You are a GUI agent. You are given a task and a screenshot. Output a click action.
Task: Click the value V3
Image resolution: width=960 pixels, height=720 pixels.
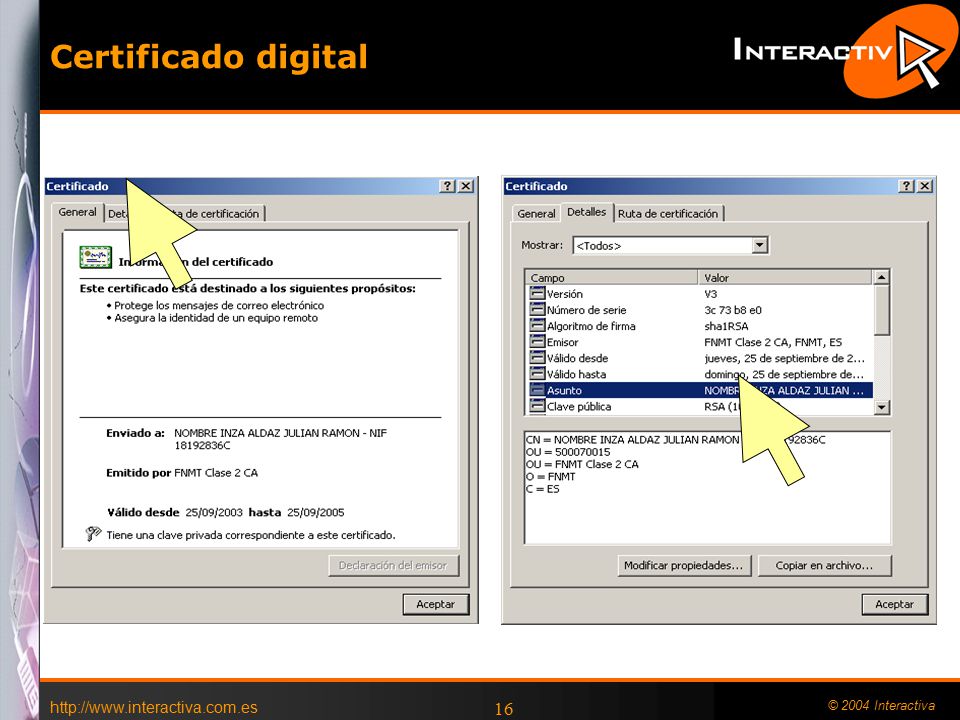coord(710,294)
